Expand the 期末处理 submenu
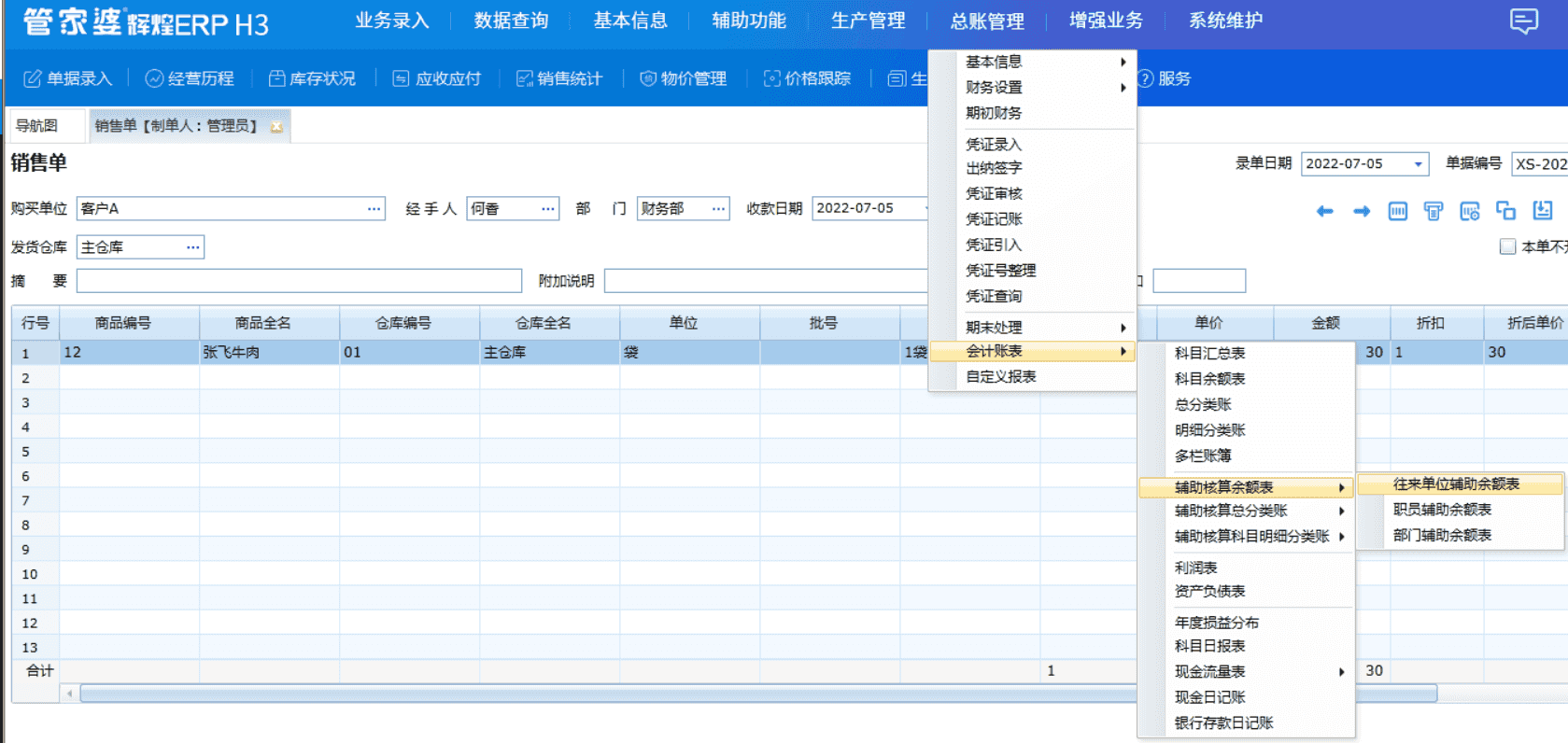 pyautogui.click(x=1032, y=328)
